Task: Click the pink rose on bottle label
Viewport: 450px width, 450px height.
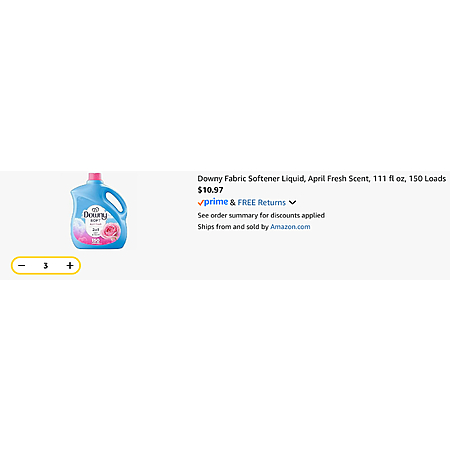Action: [109, 231]
